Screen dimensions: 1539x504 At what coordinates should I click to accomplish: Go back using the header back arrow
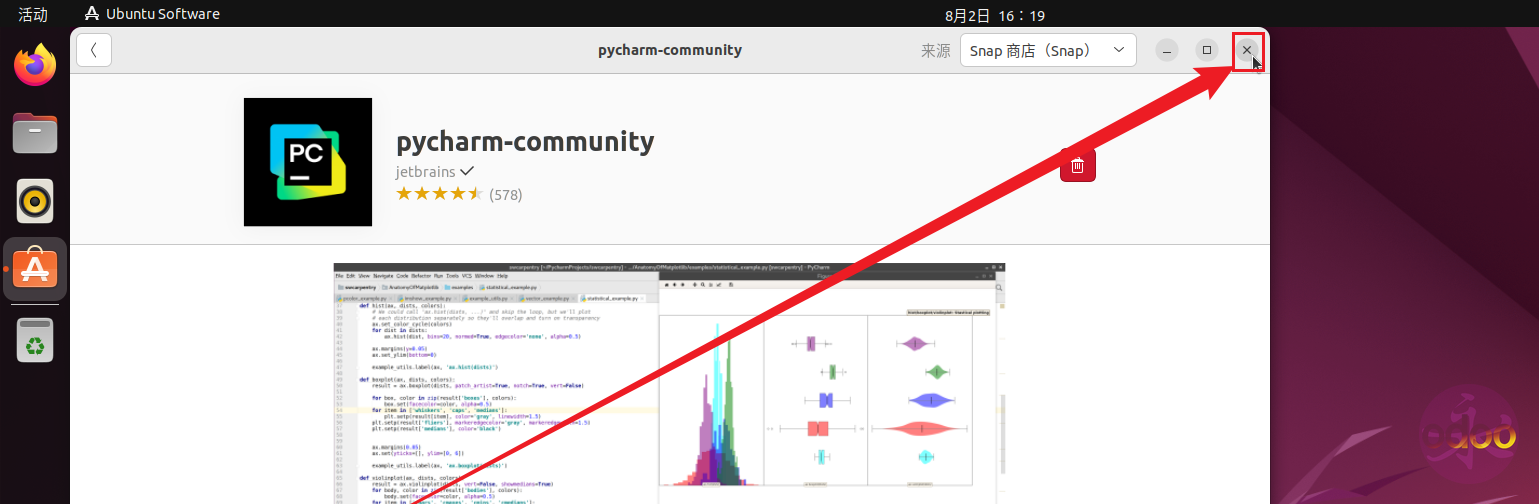(93, 50)
